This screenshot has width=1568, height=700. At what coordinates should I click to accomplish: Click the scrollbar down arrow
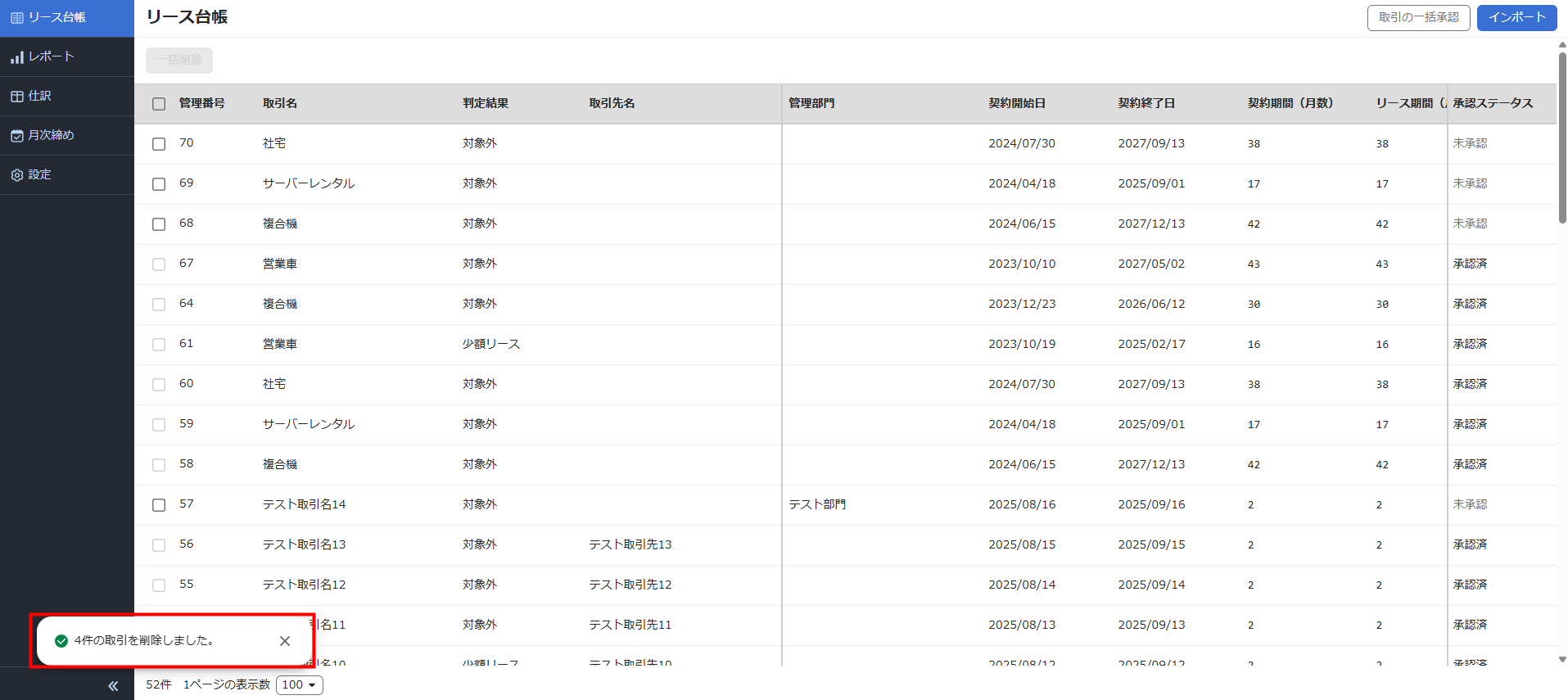pyautogui.click(x=1562, y=659)
